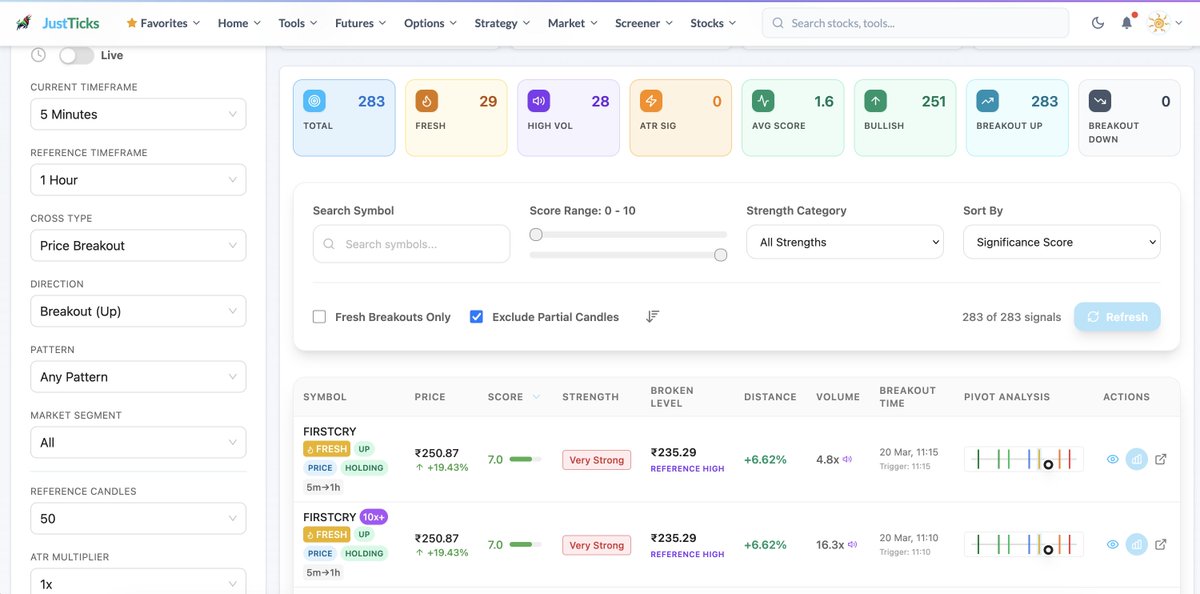Click pivot analysis chart for 11:10 row
Screen dimensions: 1200x594
point(1023,544)
